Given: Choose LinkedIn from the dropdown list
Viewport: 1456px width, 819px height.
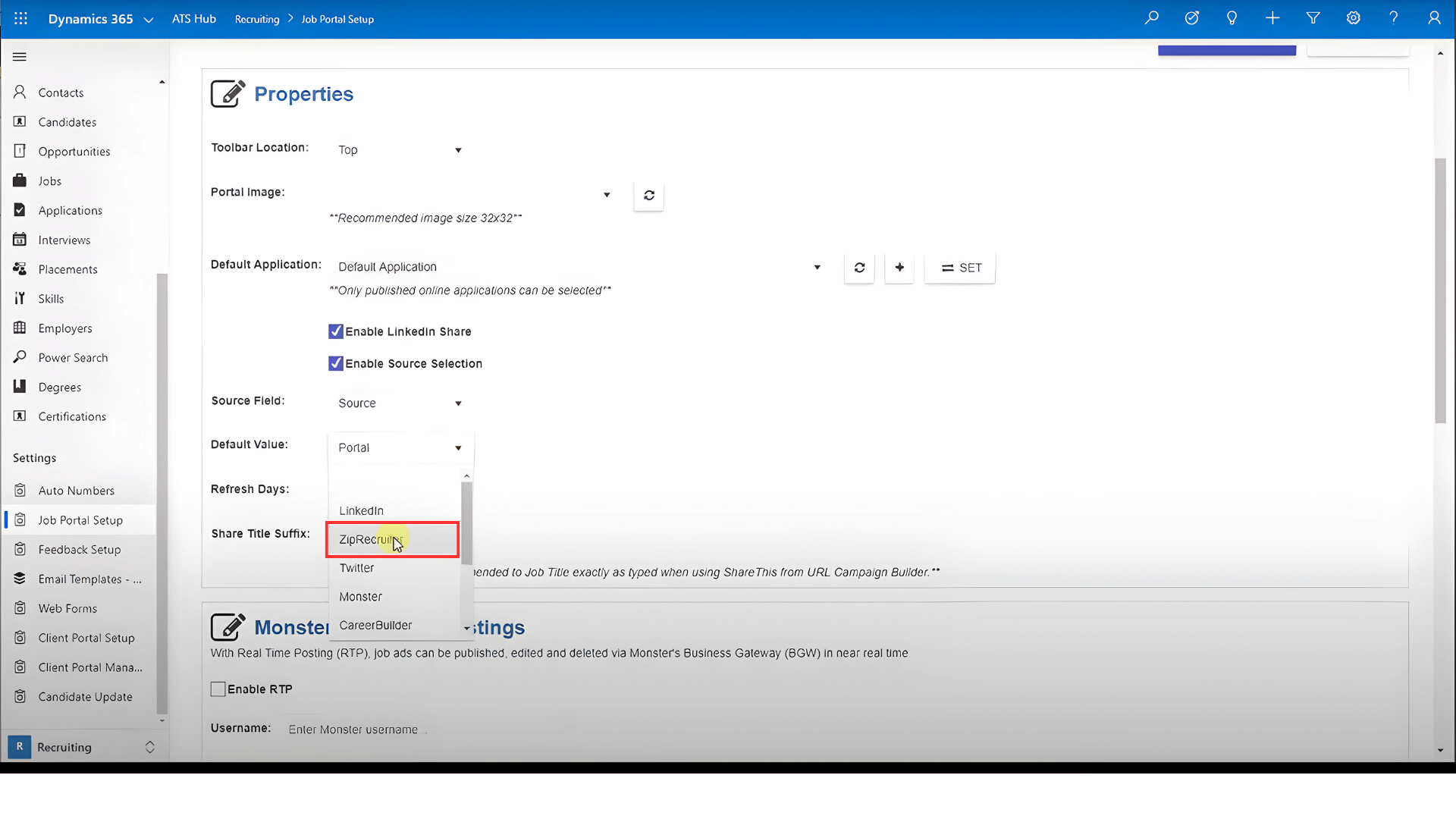Looking at the screenshot, I should pyautogui.click(x=394, y=511).
